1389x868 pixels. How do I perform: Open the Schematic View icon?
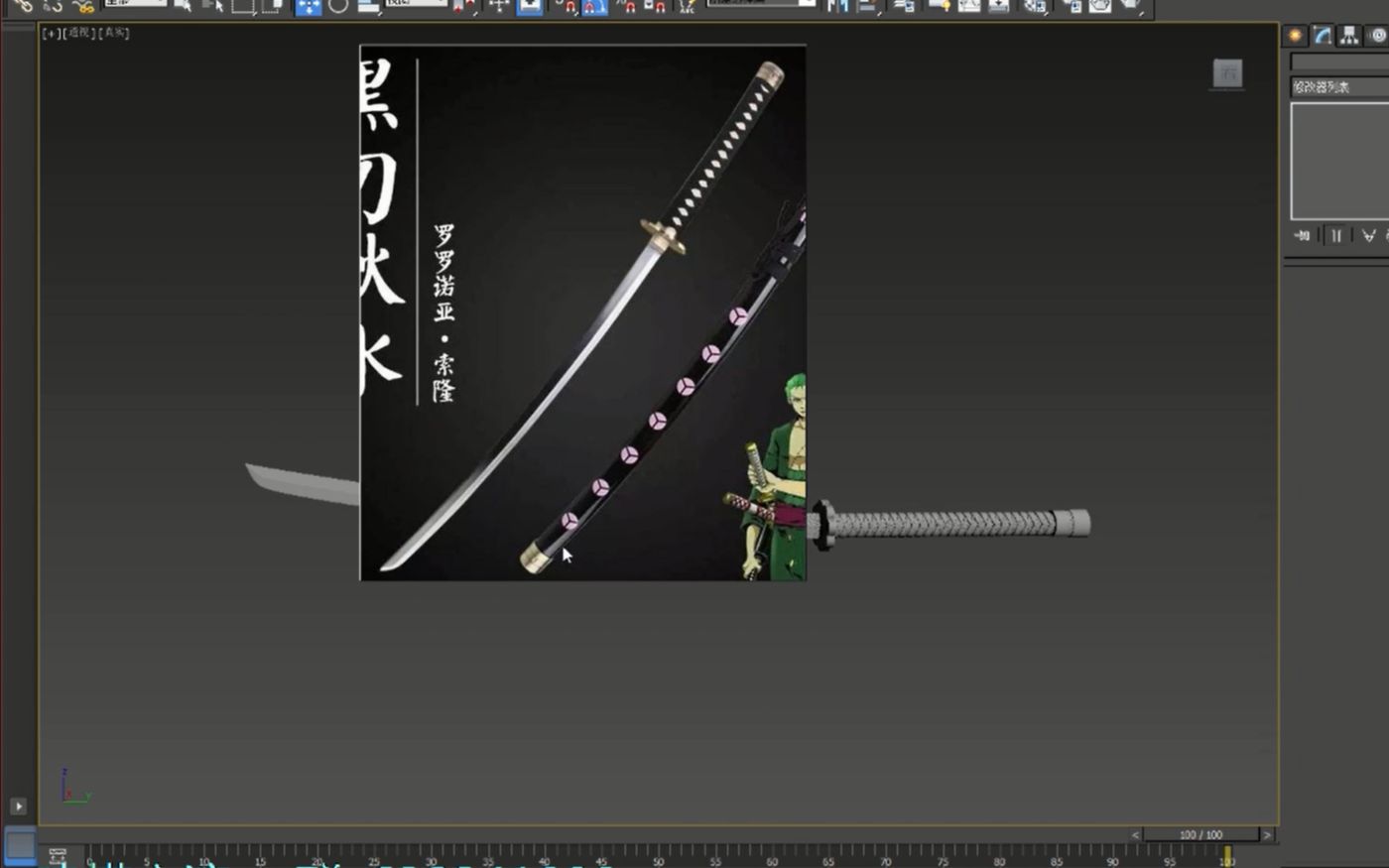tap(998, 6)
